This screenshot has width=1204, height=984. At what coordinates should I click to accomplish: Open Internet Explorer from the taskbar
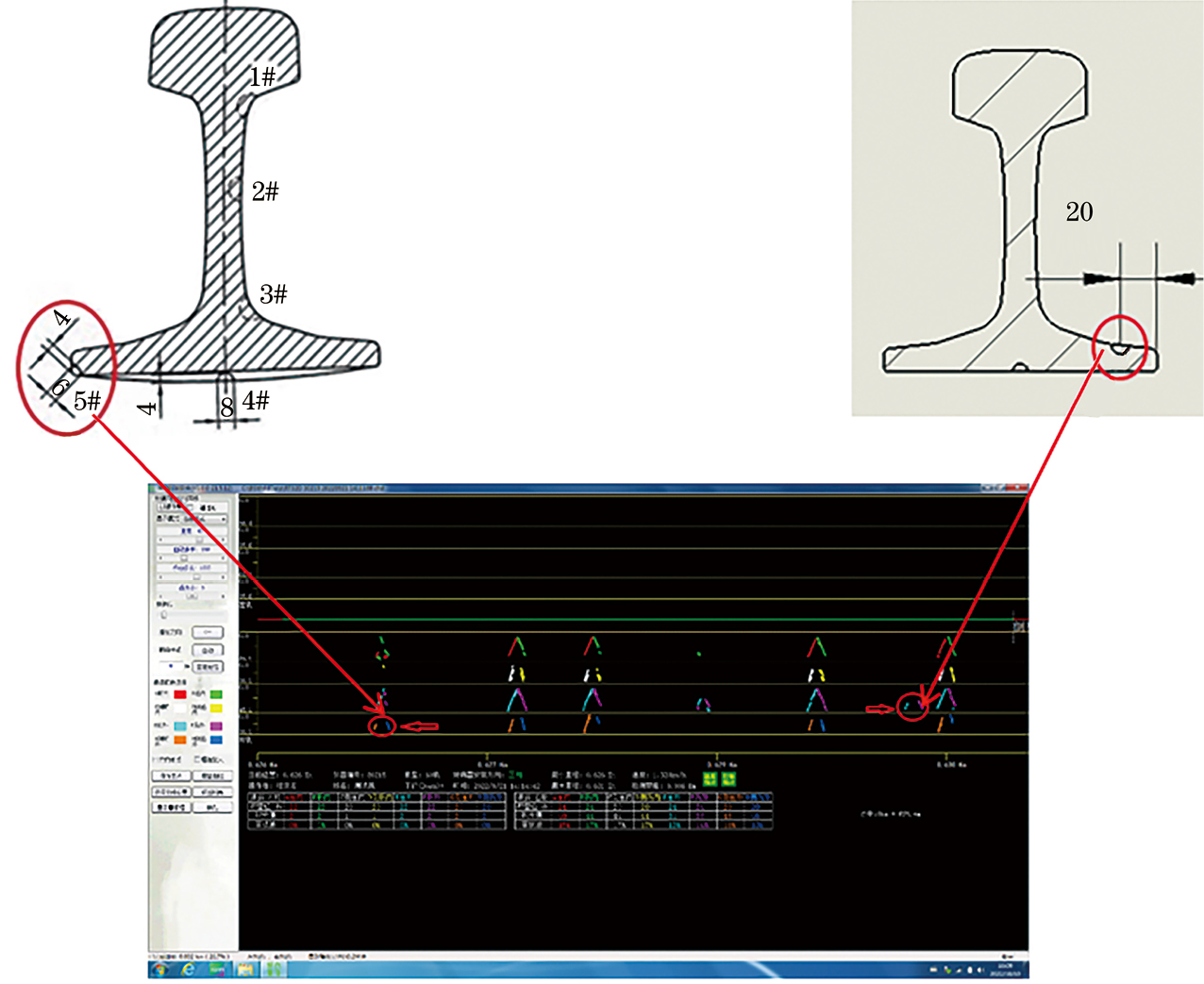point(189,970)
